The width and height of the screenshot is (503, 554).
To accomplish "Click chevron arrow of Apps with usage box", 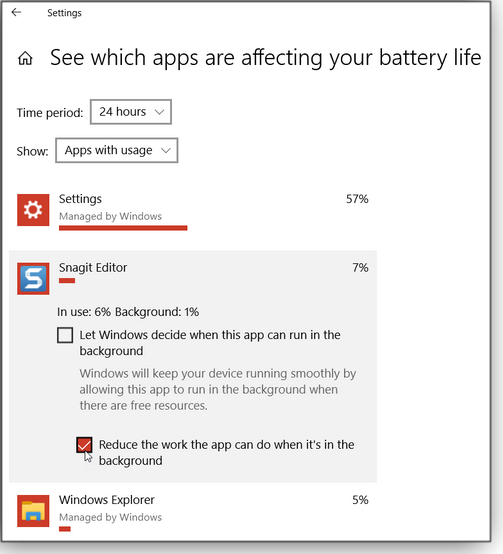I will coord(166,151).
